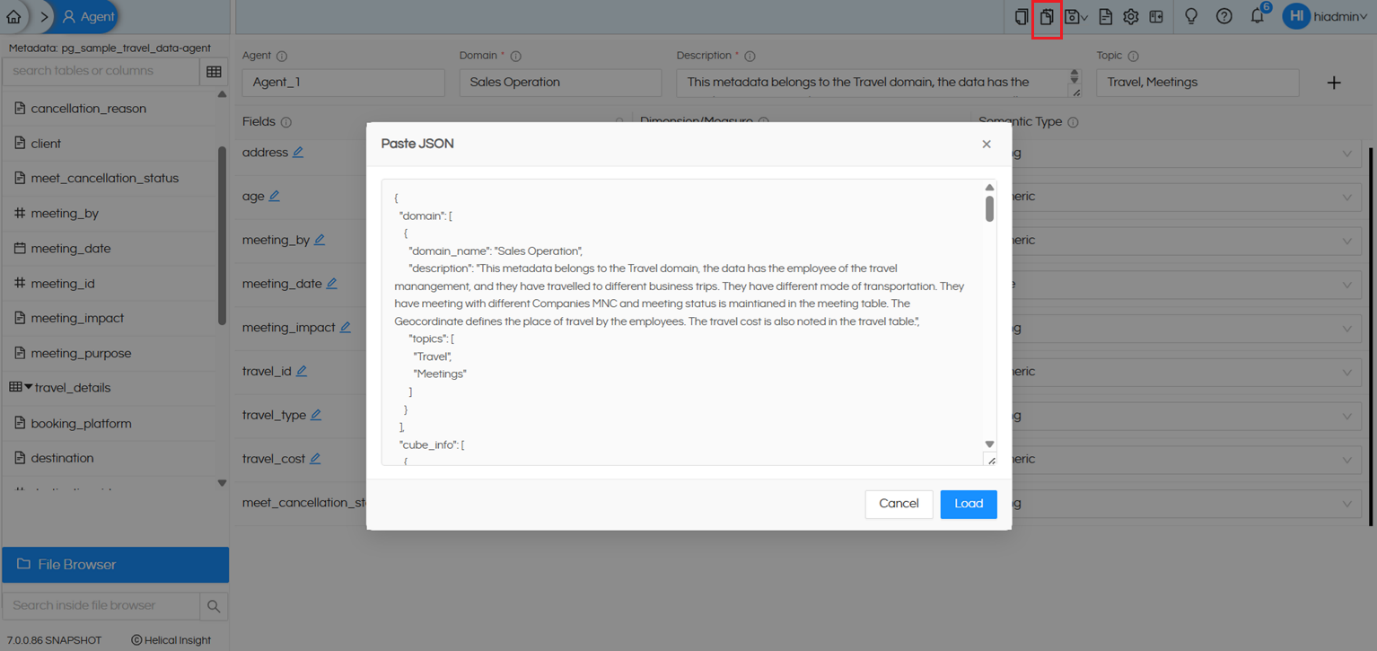Open semantic type dropdown for travel_id row

point(1346,372)
